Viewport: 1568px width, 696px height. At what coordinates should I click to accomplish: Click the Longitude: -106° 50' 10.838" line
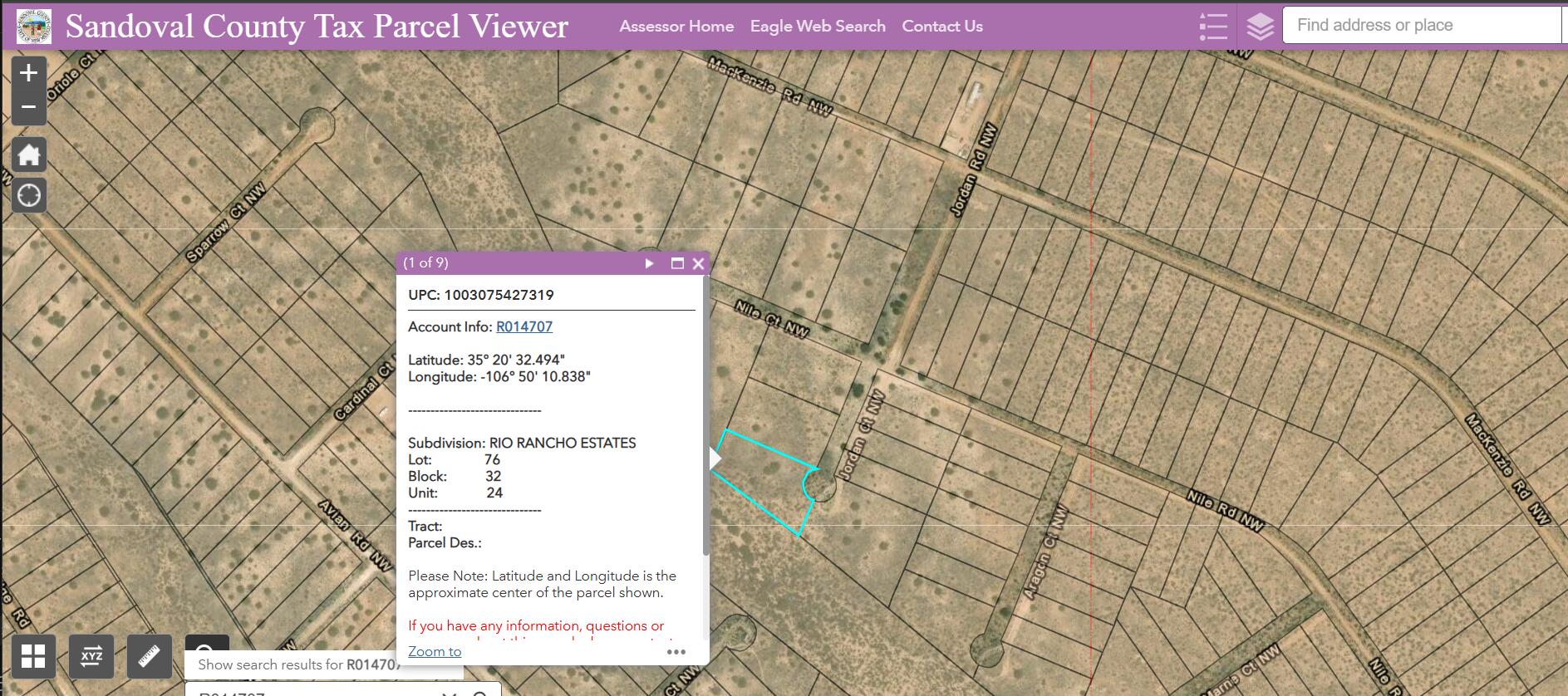coord(499,376)
